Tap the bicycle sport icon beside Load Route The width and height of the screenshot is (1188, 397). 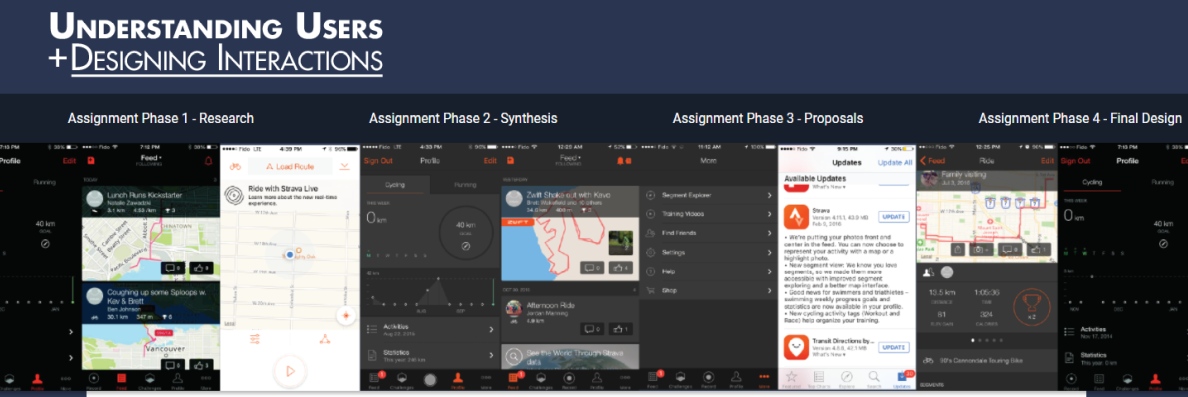tap(235, 167)
